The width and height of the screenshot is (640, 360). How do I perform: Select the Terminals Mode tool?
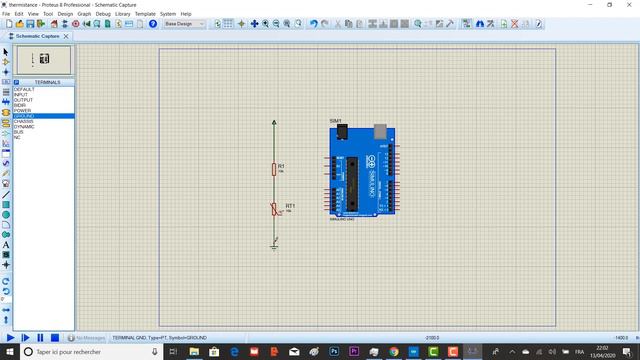click(x=6, y=123)
